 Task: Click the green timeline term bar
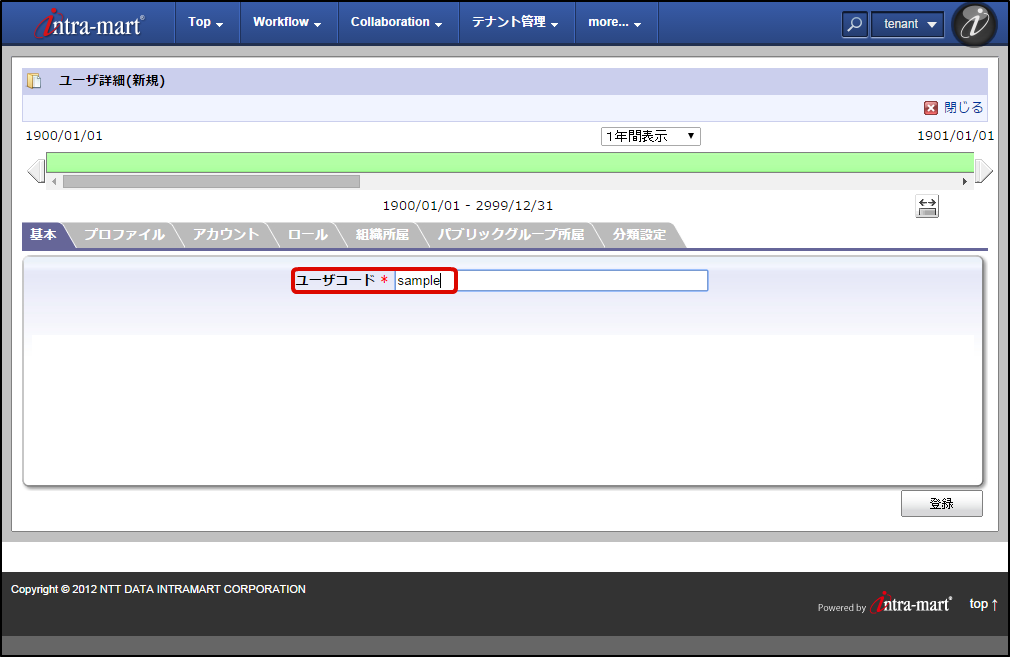510,163
